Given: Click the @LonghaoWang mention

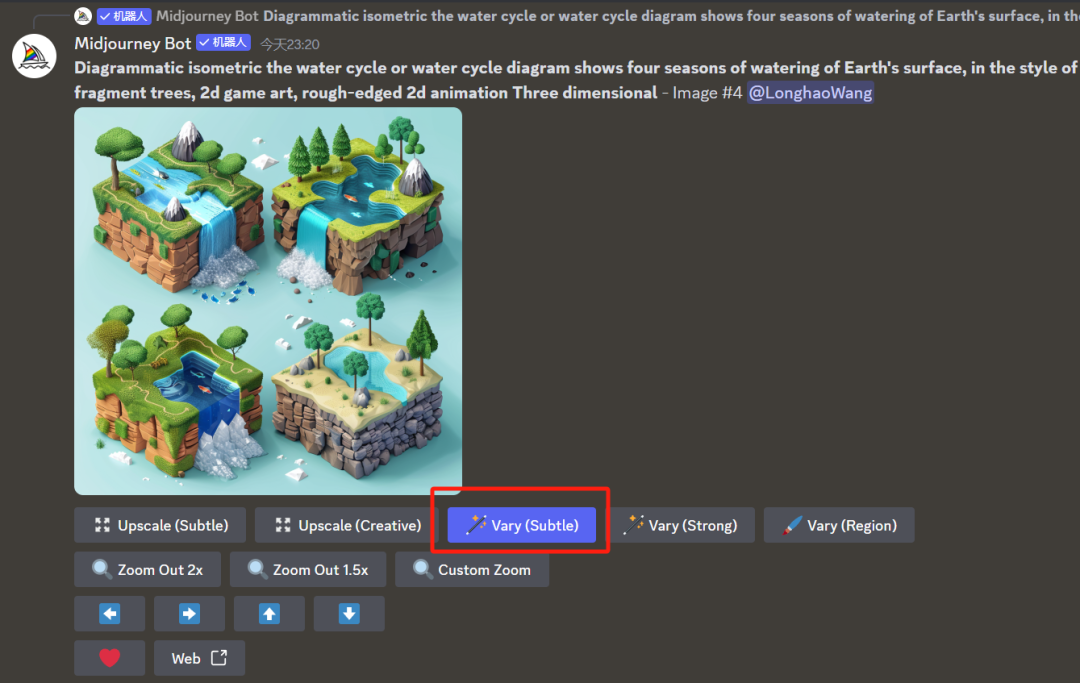Looking at the screenshot, I should pos(810,92).
